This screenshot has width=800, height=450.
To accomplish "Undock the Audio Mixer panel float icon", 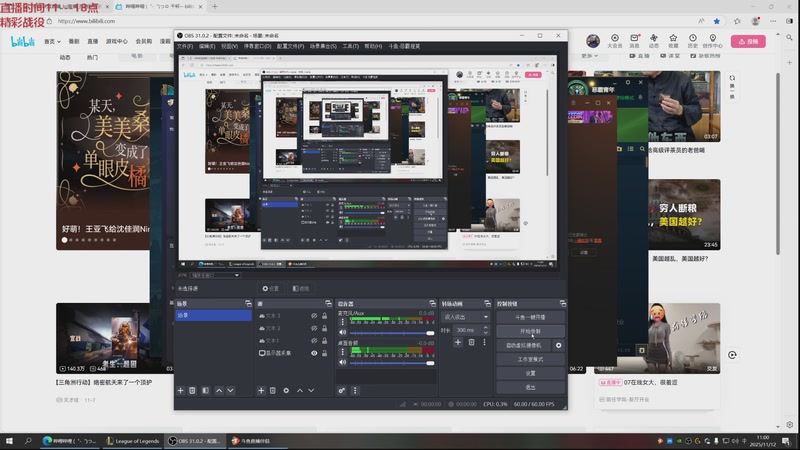I will (x=432, y=304).
